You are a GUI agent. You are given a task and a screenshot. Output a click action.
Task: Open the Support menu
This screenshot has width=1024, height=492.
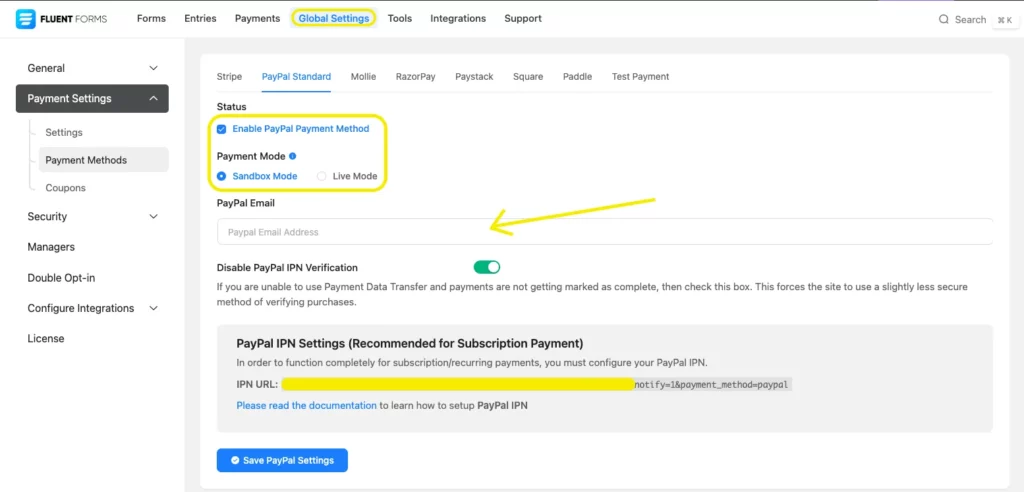pyautogui.click(x=522, y=18)
